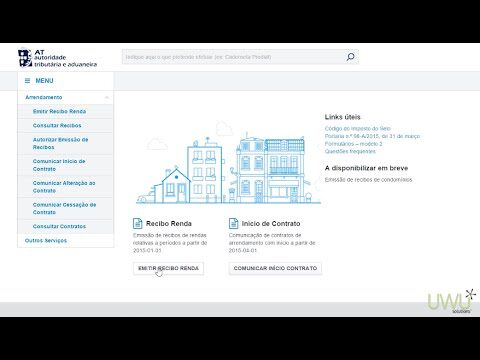The image size is (480, 360).
Task: Click the COMUNICAR INÍCIO CONTRATO button
Action: [x=275, y=268]
